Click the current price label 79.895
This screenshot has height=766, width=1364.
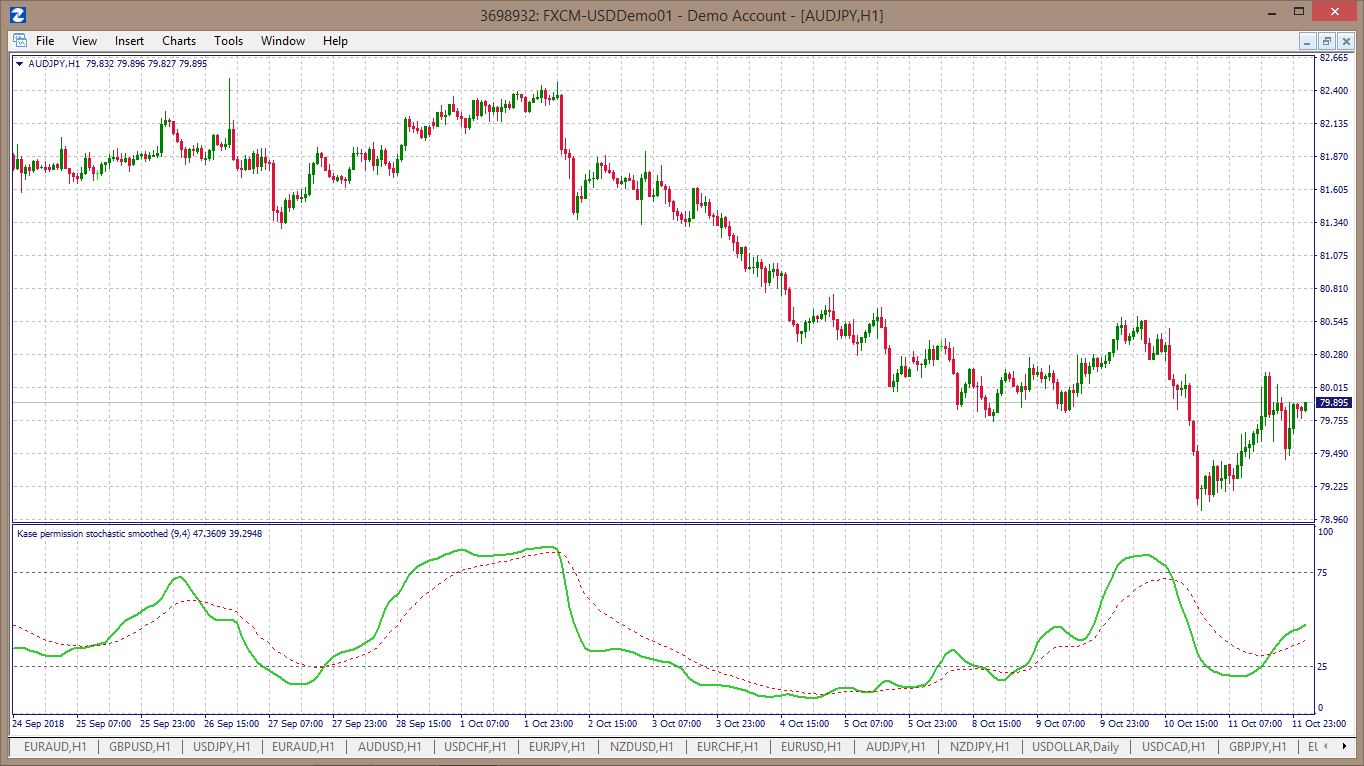(x=1334, y=403)
